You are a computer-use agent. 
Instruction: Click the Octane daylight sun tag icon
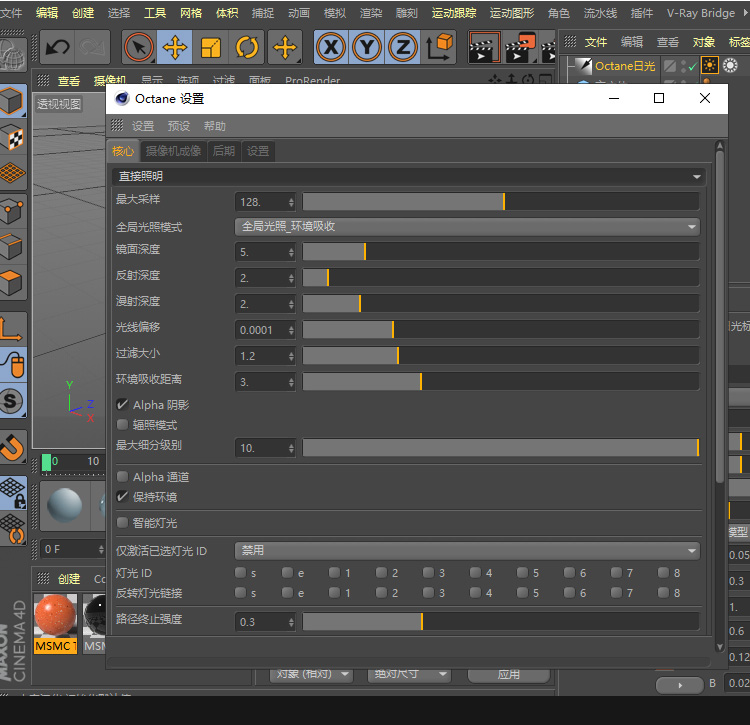coord(710,65)
